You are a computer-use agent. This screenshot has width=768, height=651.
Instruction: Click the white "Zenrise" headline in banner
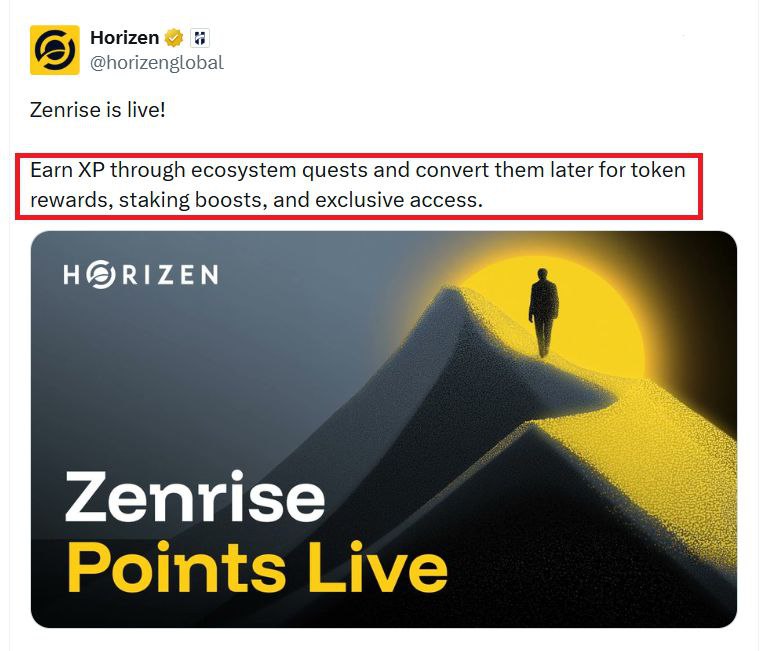(x=195, y=497)
